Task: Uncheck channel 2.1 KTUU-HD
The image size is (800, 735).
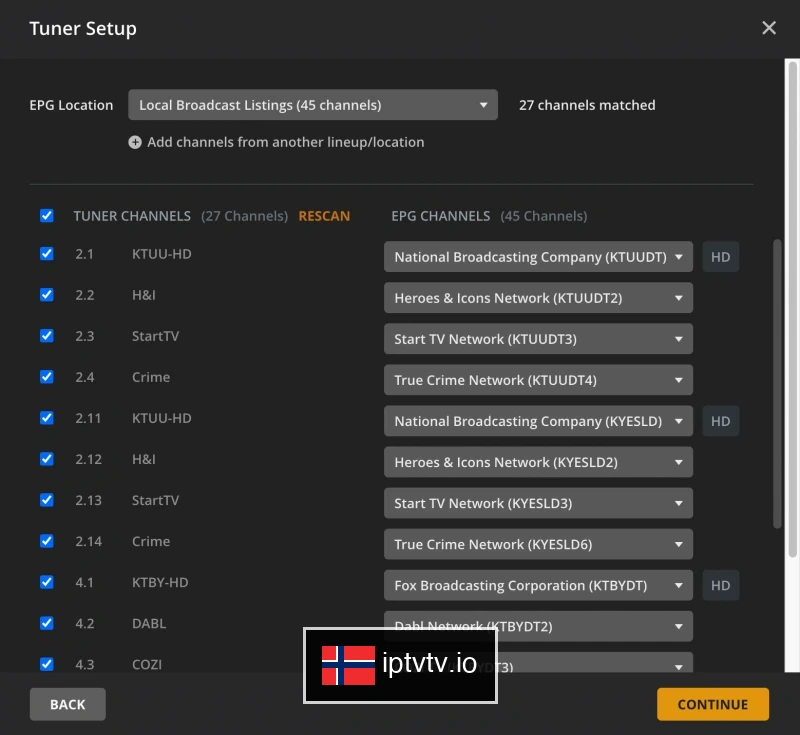Action: coord(46,254)
